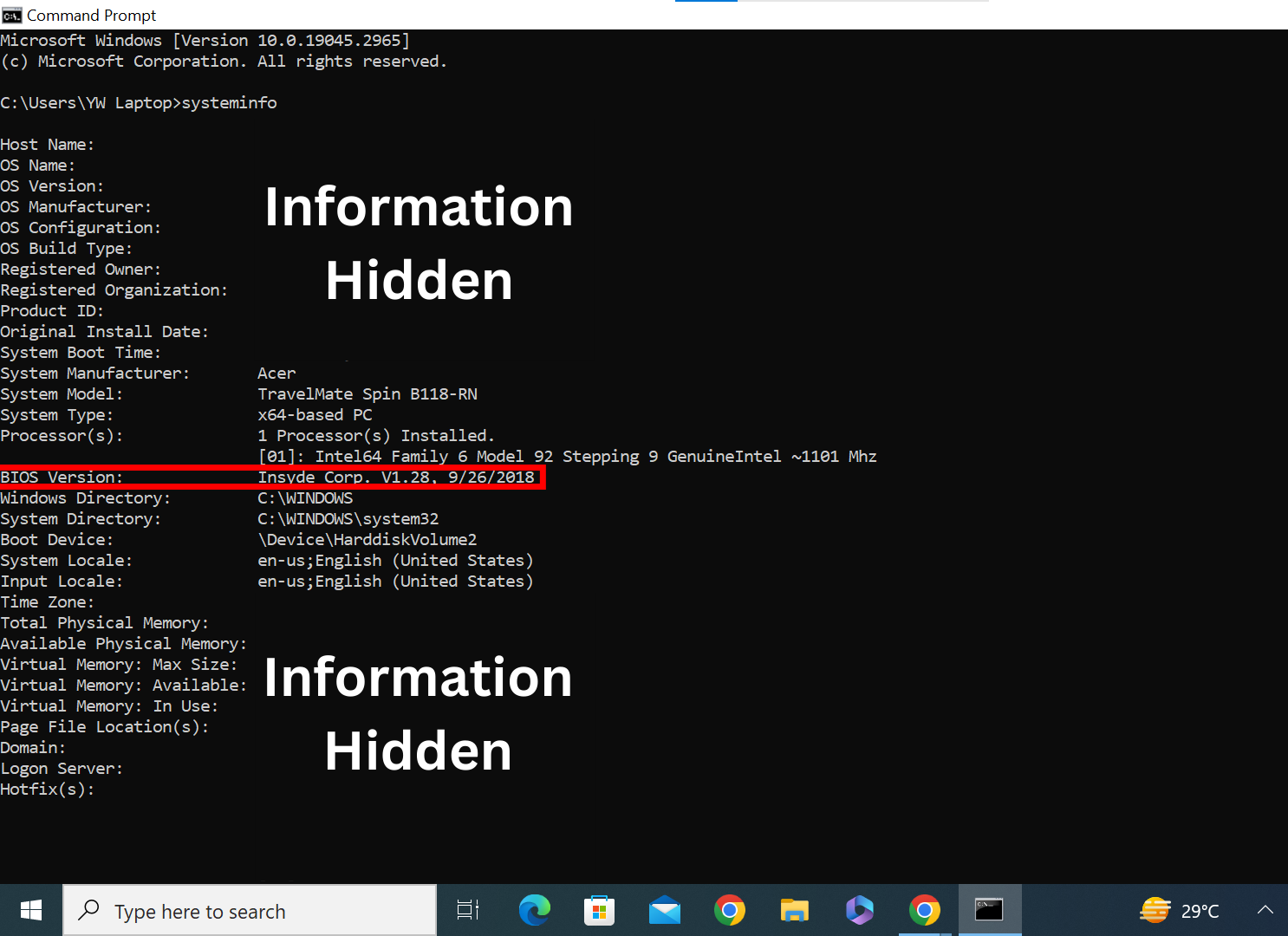Open the Microsoft Store taskbar icon
Image resolution: width=1288 pixels, height=936 pixels.
[599, 910]
